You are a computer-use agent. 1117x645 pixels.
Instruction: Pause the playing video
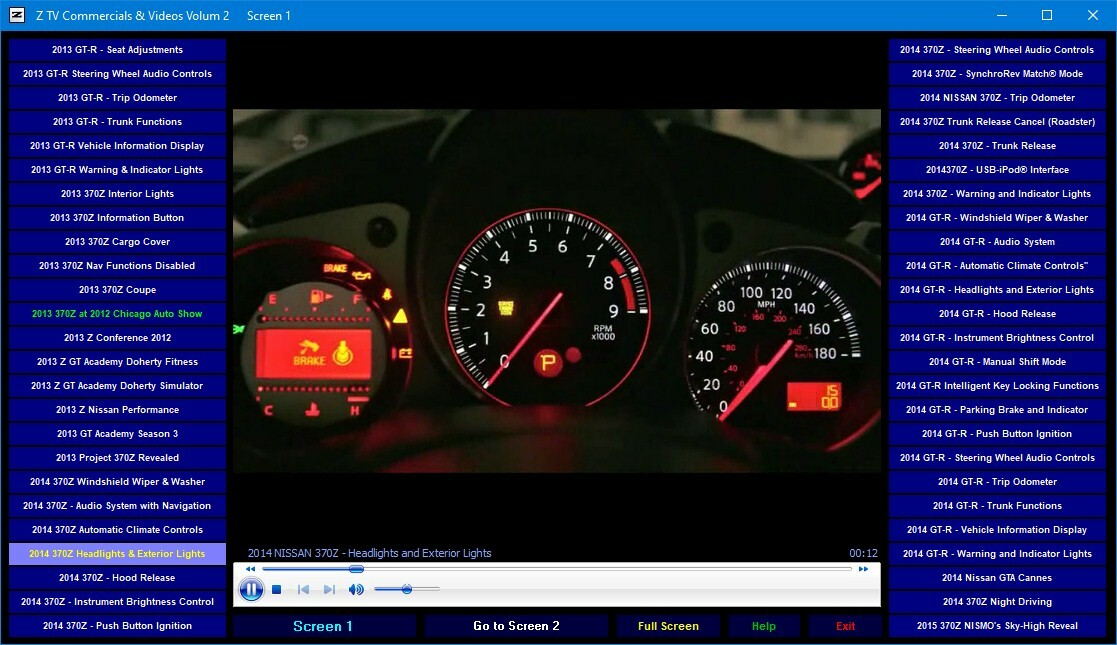[251, 590]
